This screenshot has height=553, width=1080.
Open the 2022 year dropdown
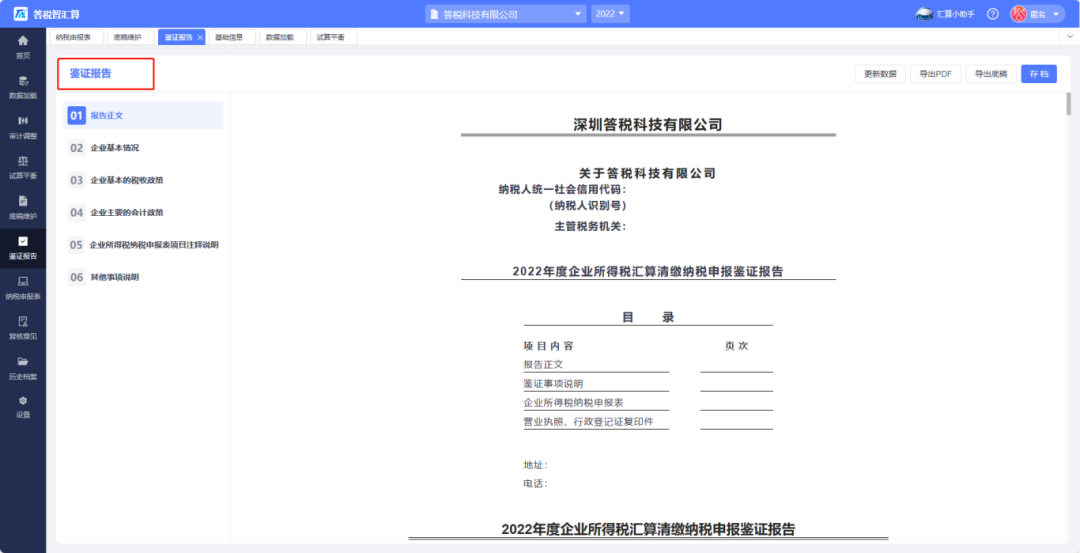610,14
